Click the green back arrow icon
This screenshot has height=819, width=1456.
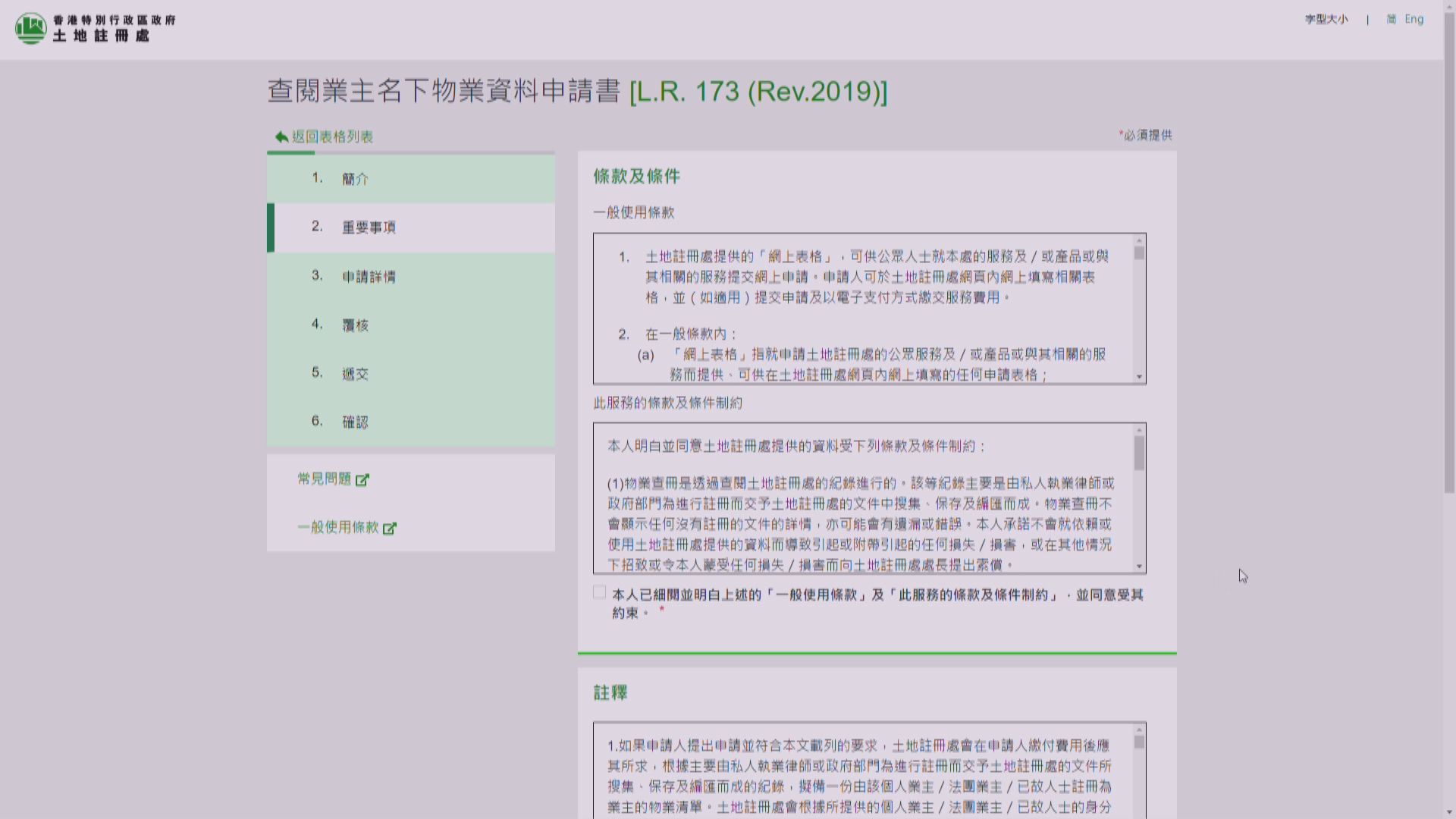pos(281,136)
